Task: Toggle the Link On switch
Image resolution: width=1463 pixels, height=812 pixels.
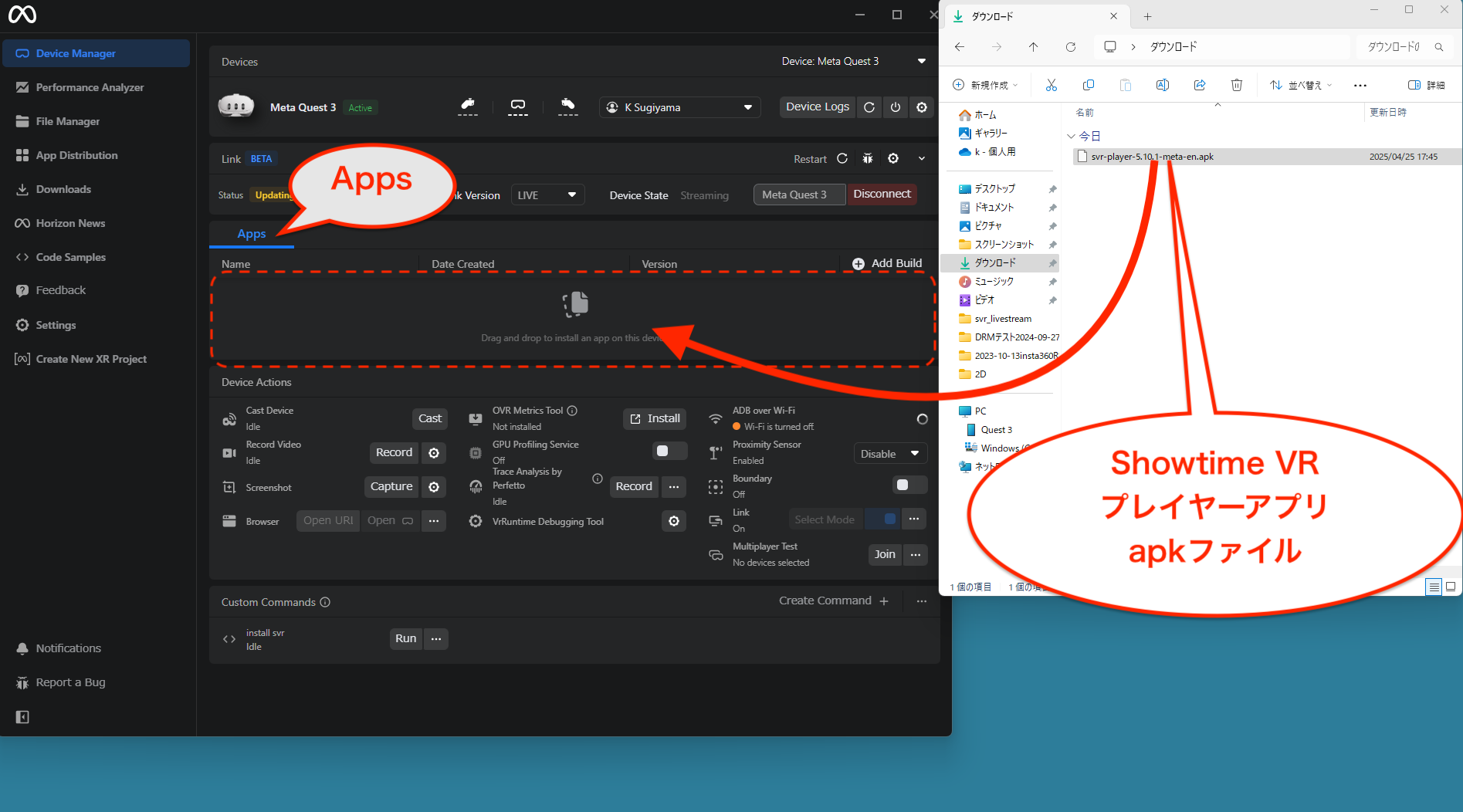Action: [x=883, y=519]
